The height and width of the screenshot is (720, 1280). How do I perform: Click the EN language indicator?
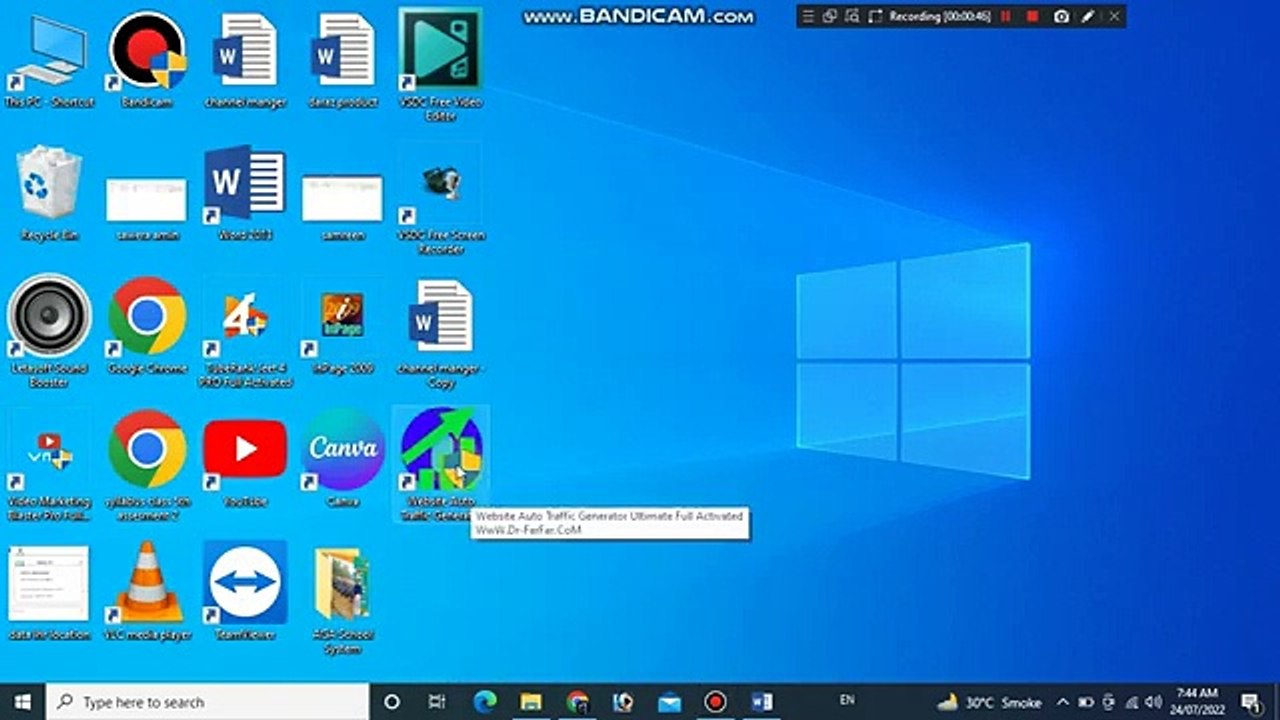click(847, 700)
